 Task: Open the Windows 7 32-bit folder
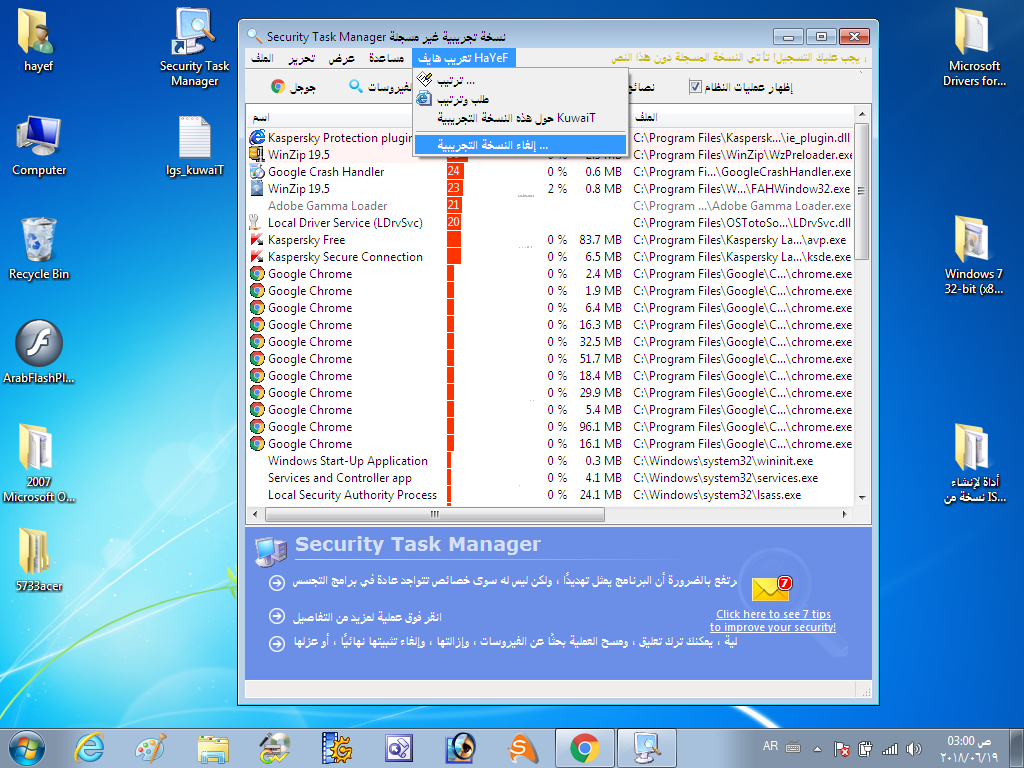(973, 256)
